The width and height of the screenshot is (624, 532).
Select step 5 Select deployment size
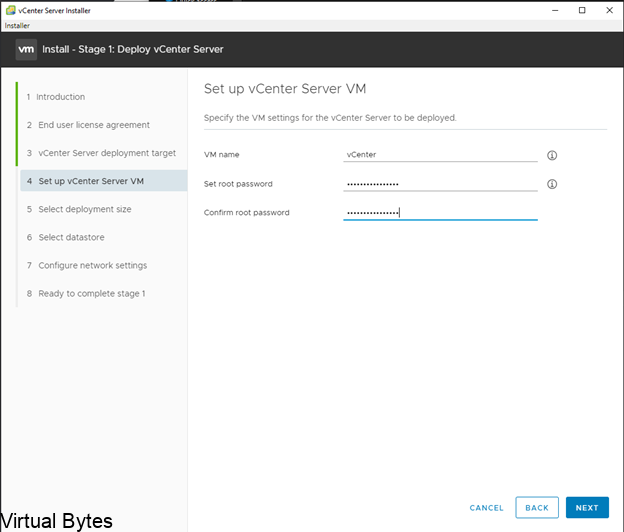click(79, 209)
